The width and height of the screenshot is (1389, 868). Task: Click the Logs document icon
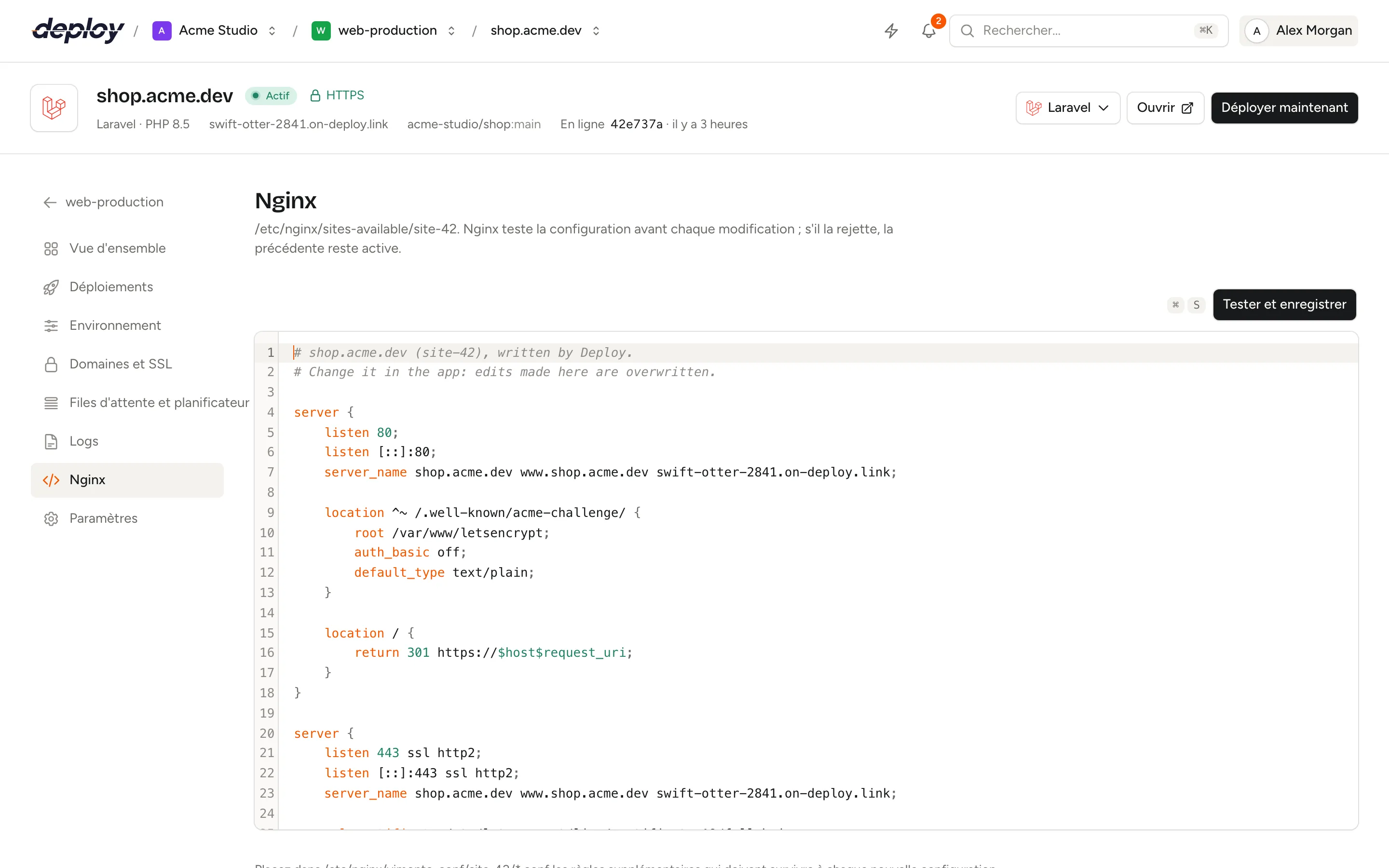[51, 441]
